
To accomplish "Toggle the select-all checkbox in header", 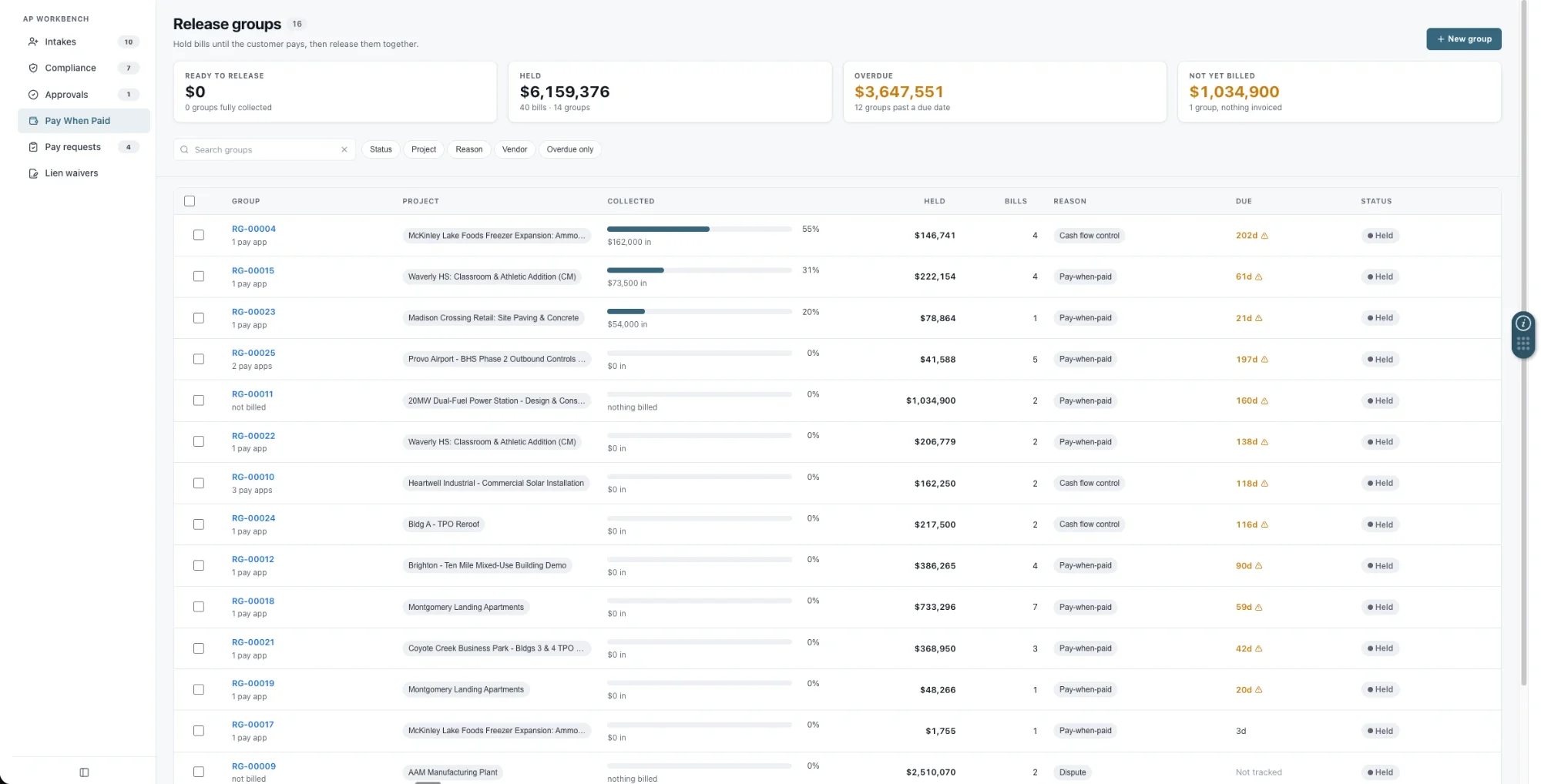I will 190,201.
